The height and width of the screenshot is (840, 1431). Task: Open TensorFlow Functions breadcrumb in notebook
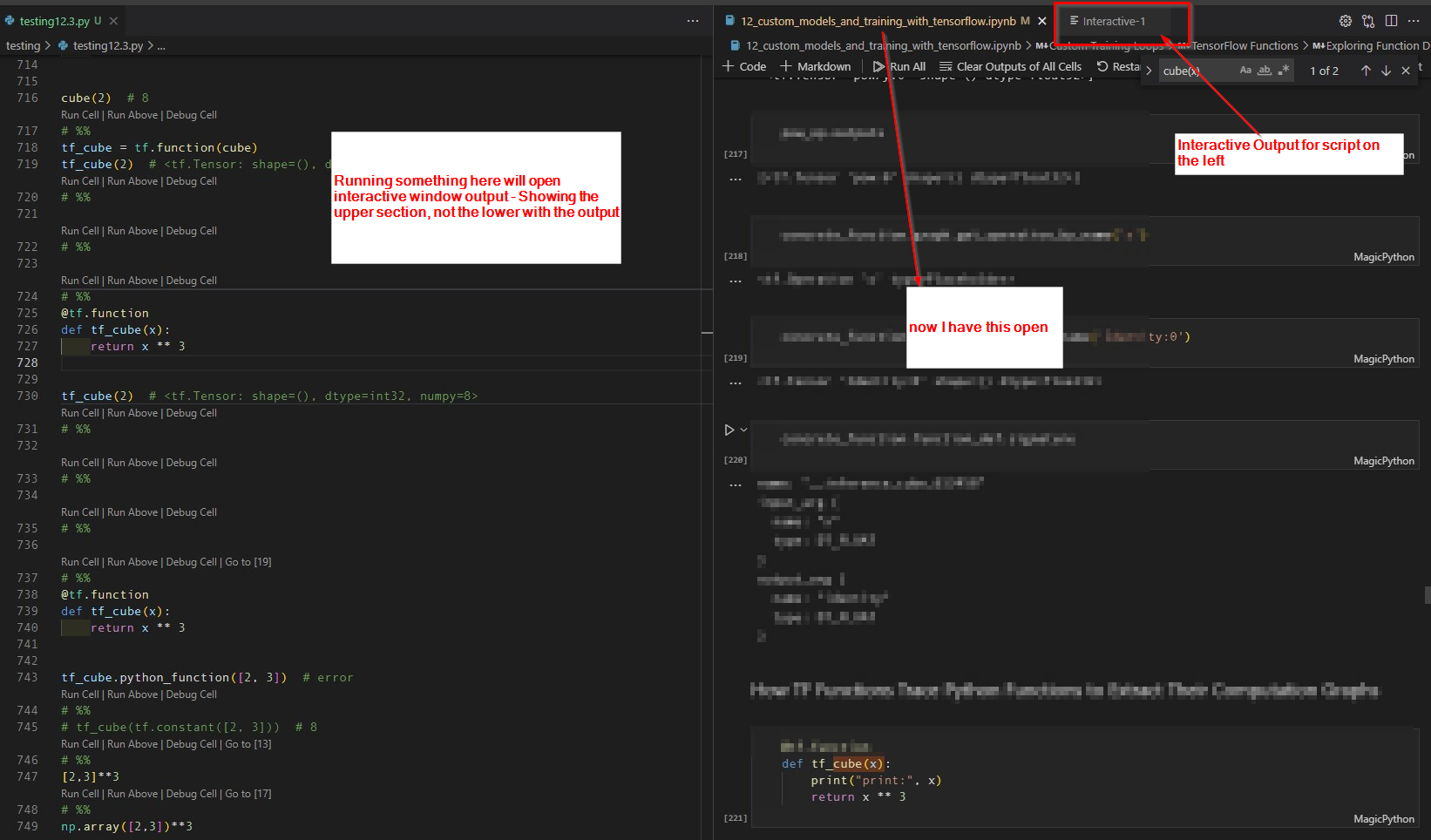point(1238,45)
